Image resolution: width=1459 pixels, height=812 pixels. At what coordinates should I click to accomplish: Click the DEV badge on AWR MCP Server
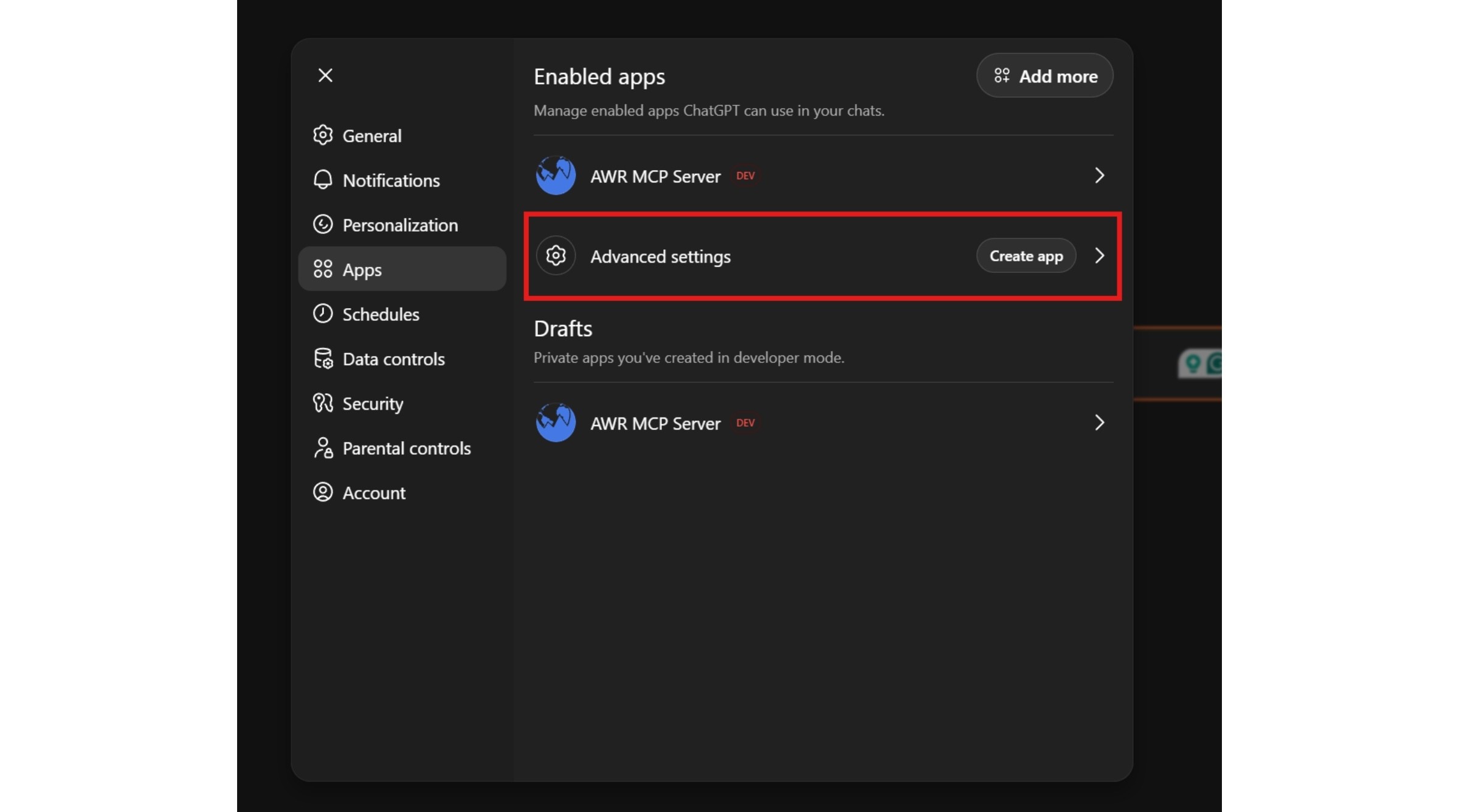coord(745,176)
